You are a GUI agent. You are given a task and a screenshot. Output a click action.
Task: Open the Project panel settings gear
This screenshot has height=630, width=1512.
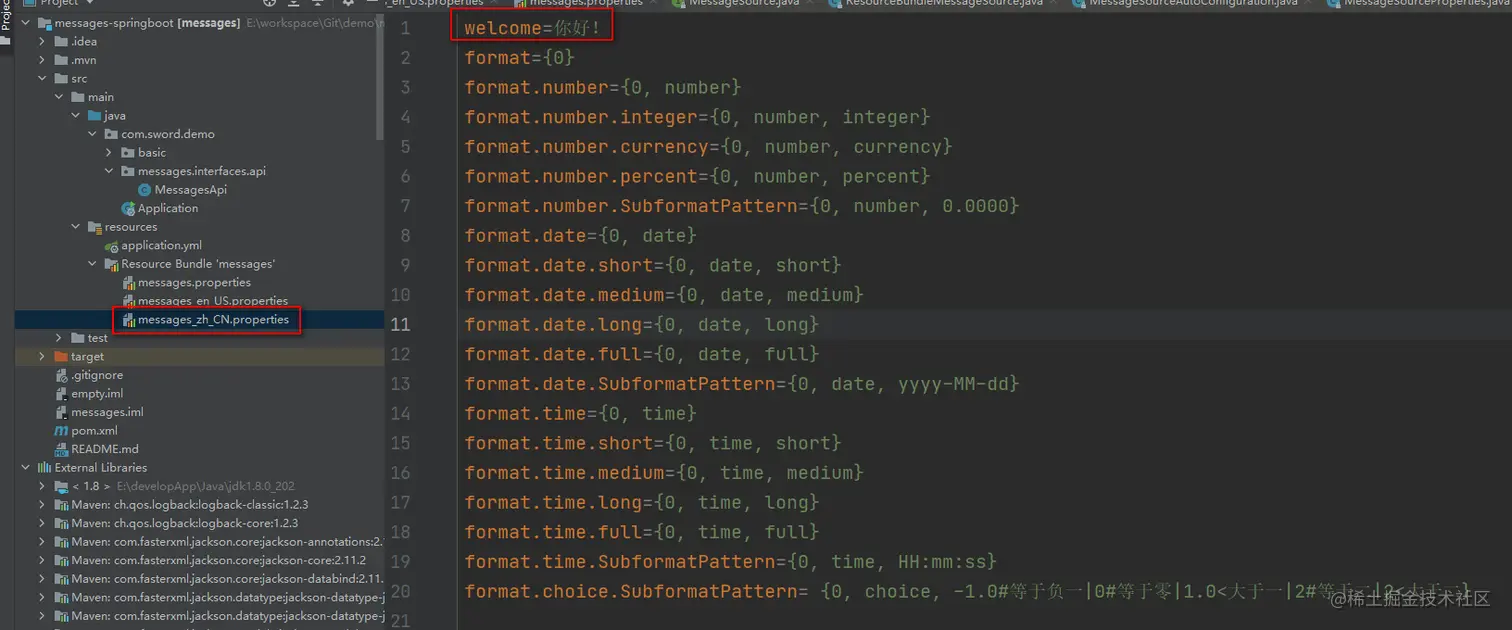click(347, 3)
